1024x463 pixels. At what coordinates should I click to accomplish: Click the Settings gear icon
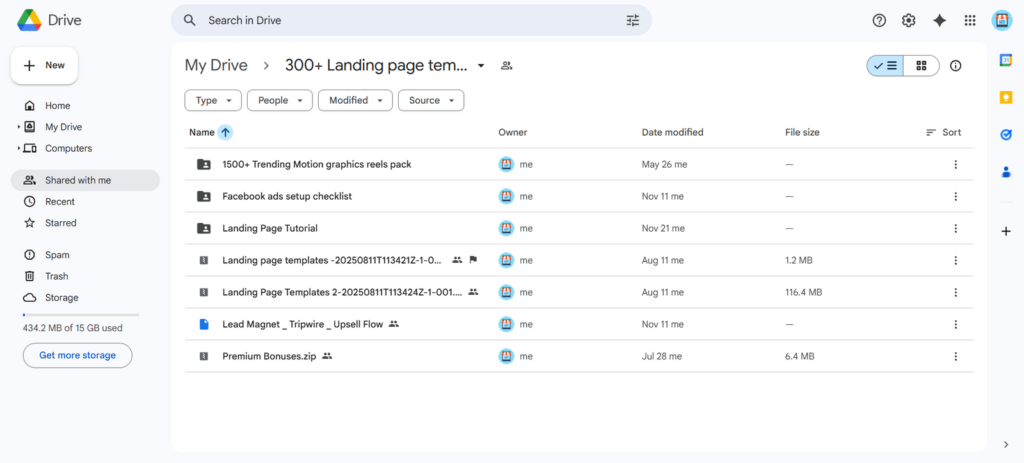tap(908, 20)
